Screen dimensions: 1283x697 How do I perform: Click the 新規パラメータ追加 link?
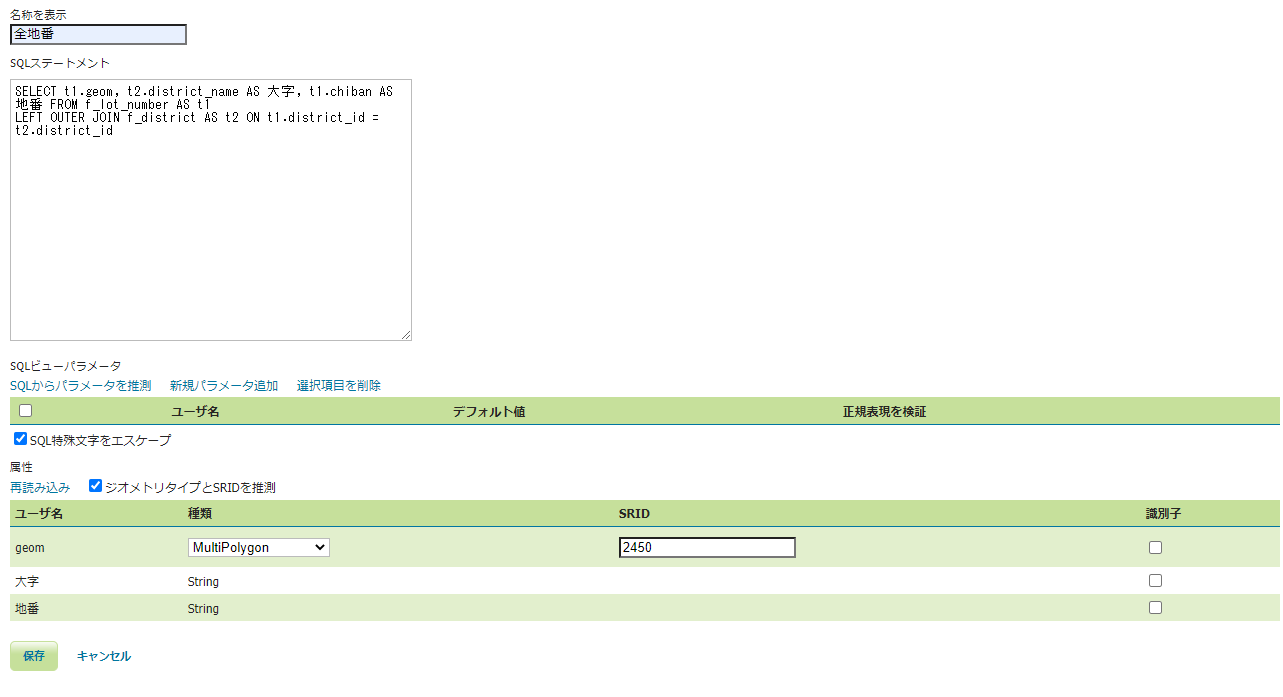click(224, 385)
